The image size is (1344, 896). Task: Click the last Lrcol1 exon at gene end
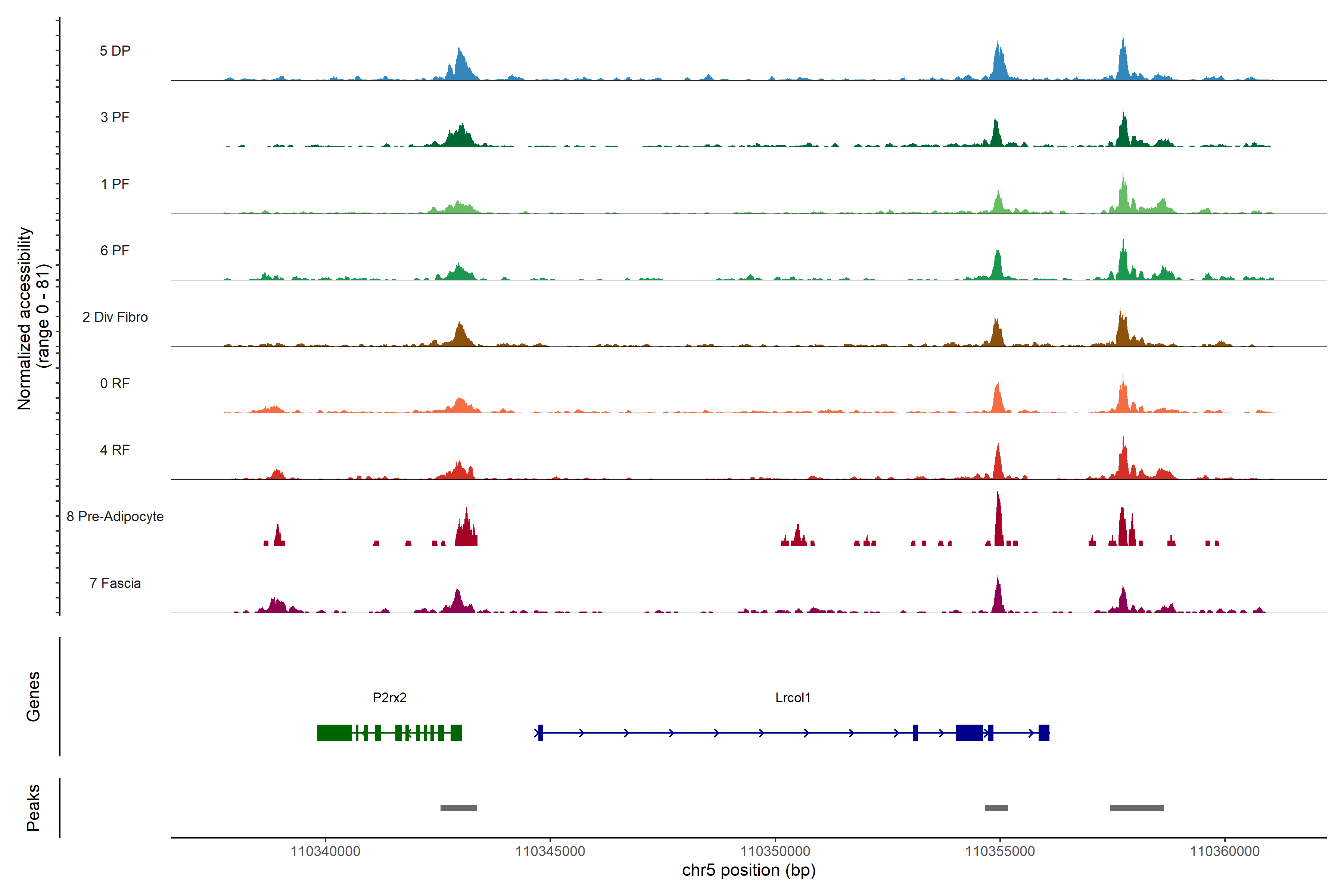point(1043,732)
